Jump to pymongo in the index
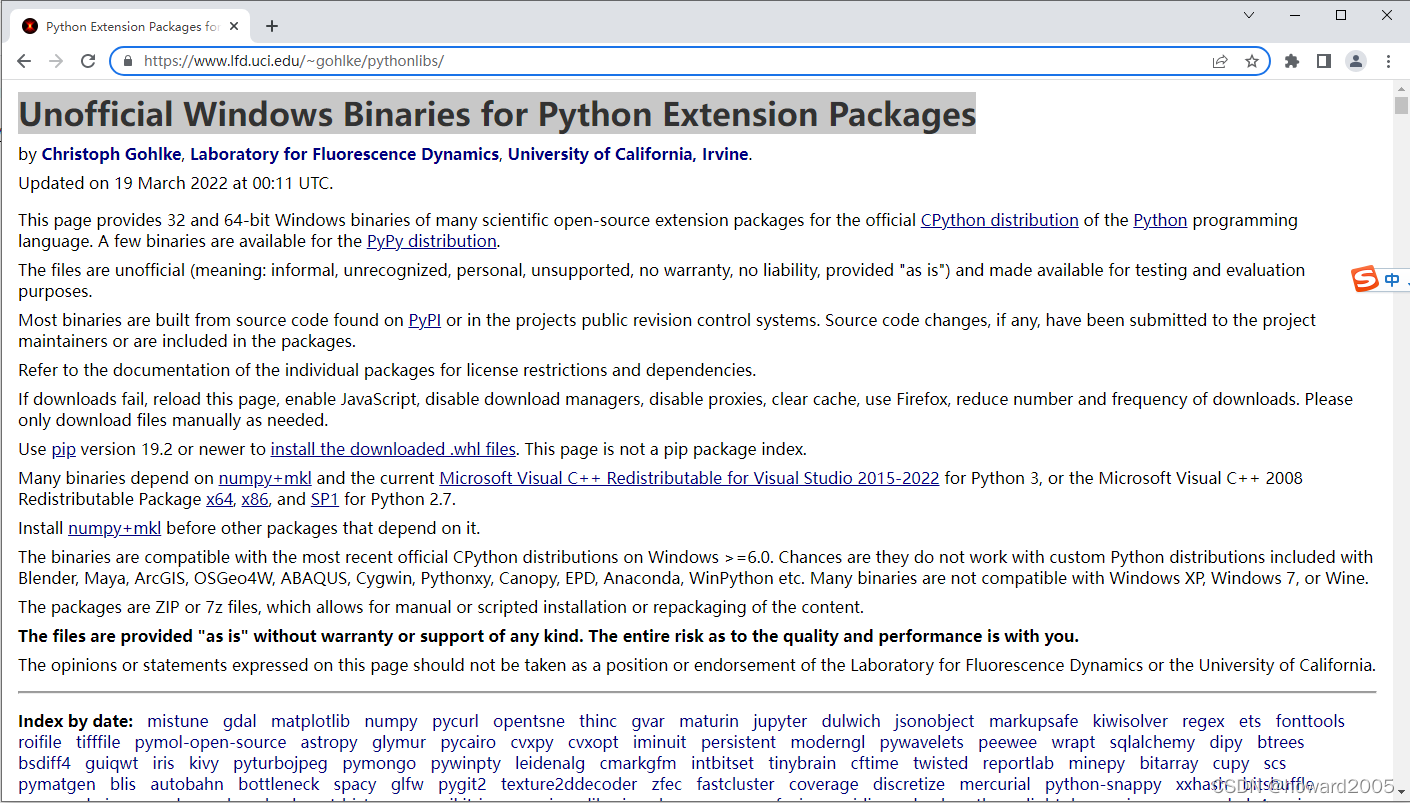 (x=379, y=763)
